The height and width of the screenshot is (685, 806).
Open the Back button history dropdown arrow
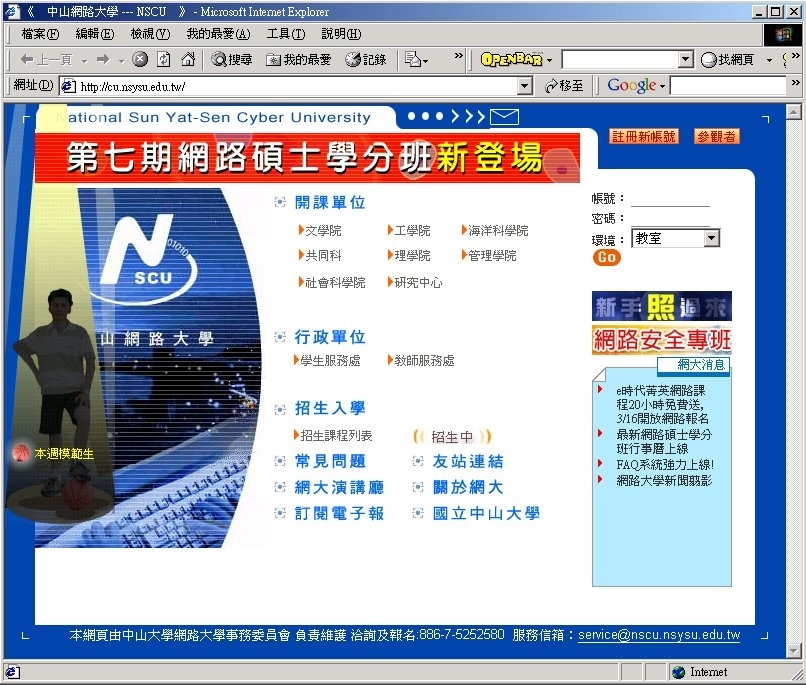[x=84, y=61]
